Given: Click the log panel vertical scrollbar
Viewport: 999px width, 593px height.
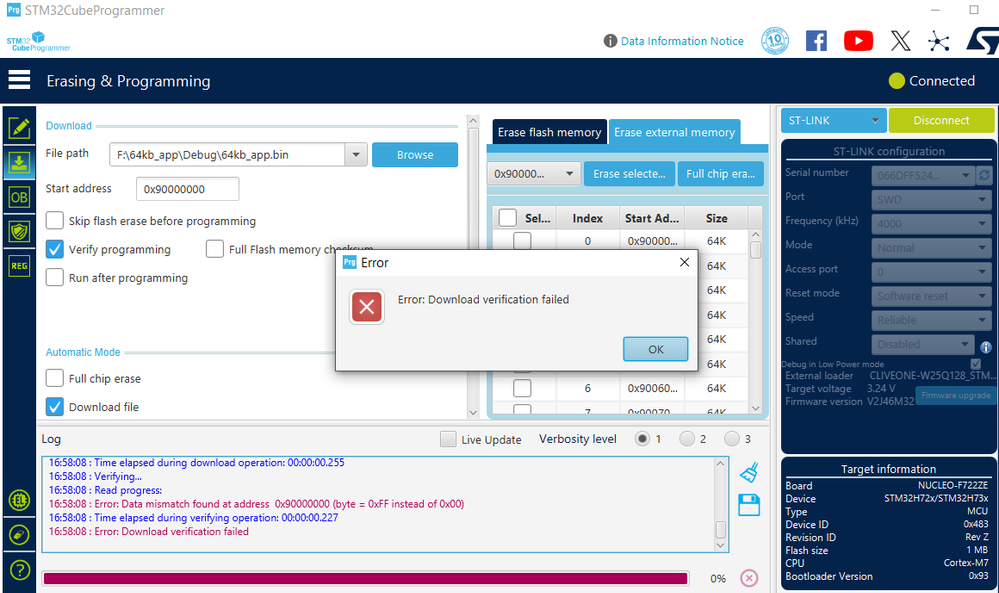Looking at the screenshot, I should click(x=721, y=504).
